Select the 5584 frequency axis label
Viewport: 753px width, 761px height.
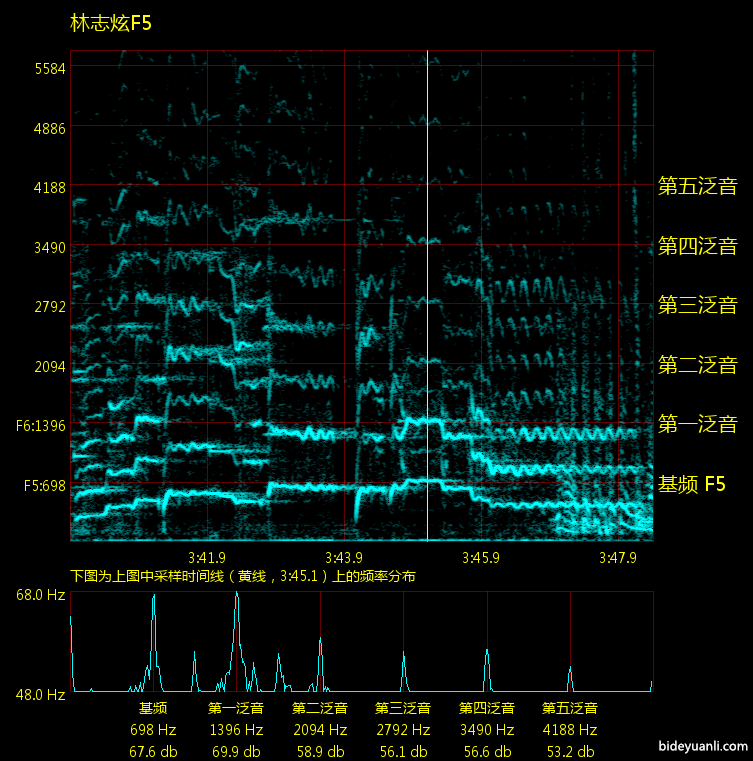pos(49,68)
